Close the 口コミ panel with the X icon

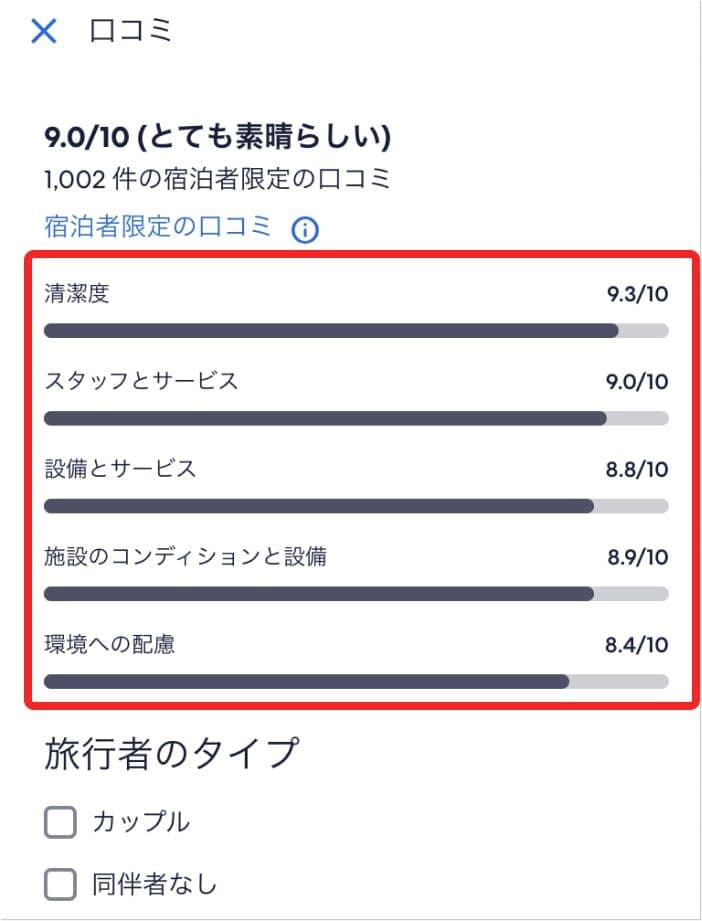[44, 31]
